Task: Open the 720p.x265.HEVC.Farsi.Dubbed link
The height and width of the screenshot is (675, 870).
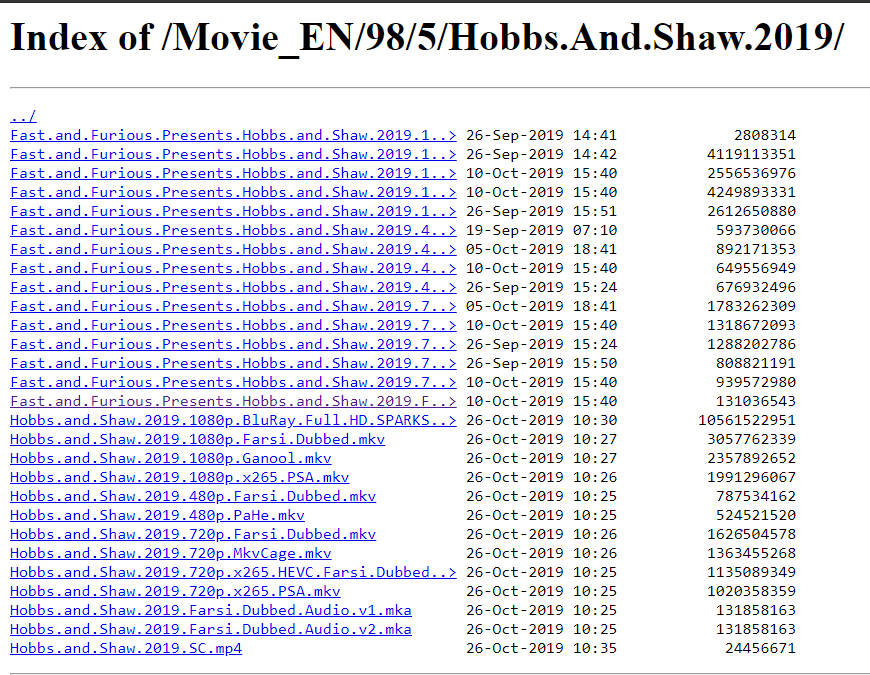Action: click(233, 572)
